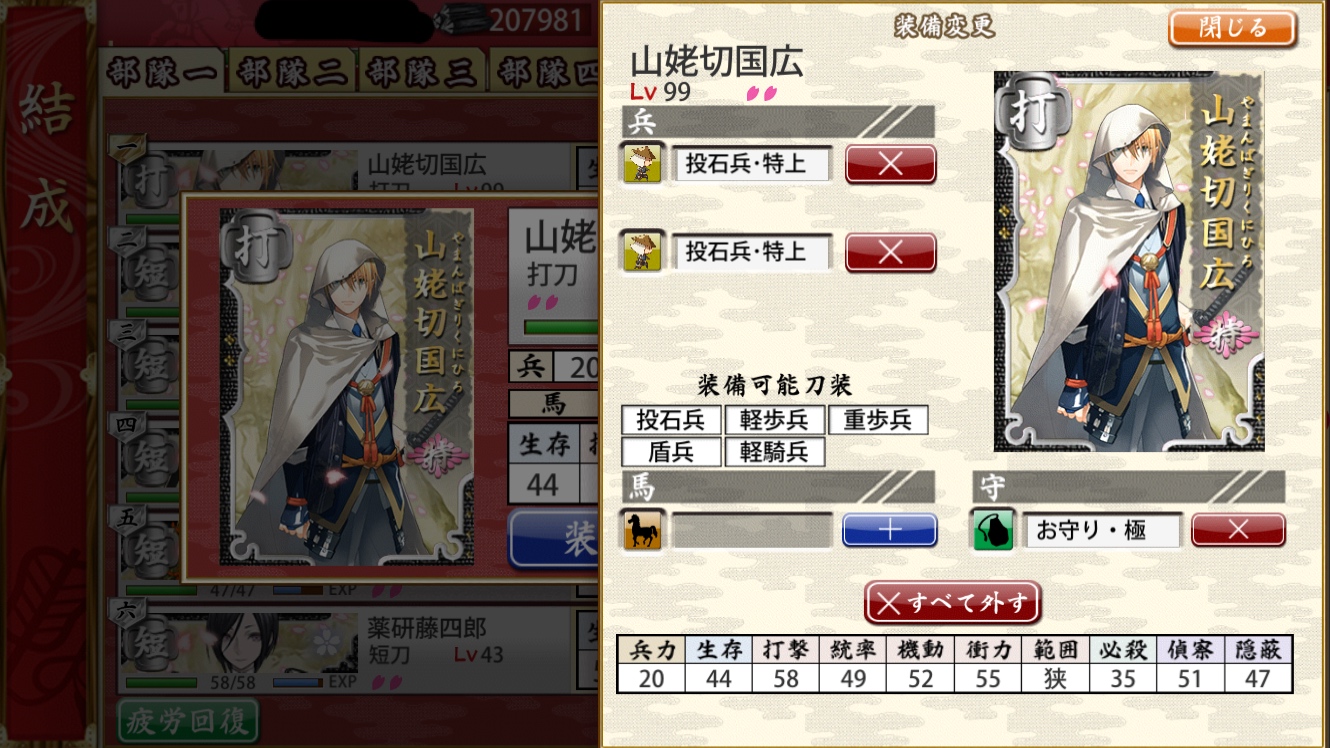Click the black horse icon
Viewport: 1330px width, 748px height.
pos(642,530)
